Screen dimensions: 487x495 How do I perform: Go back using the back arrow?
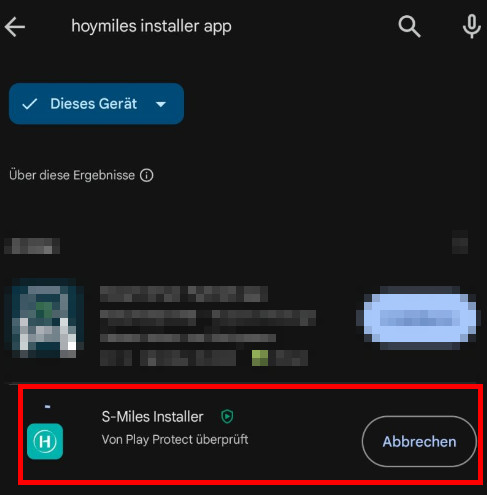15,26
